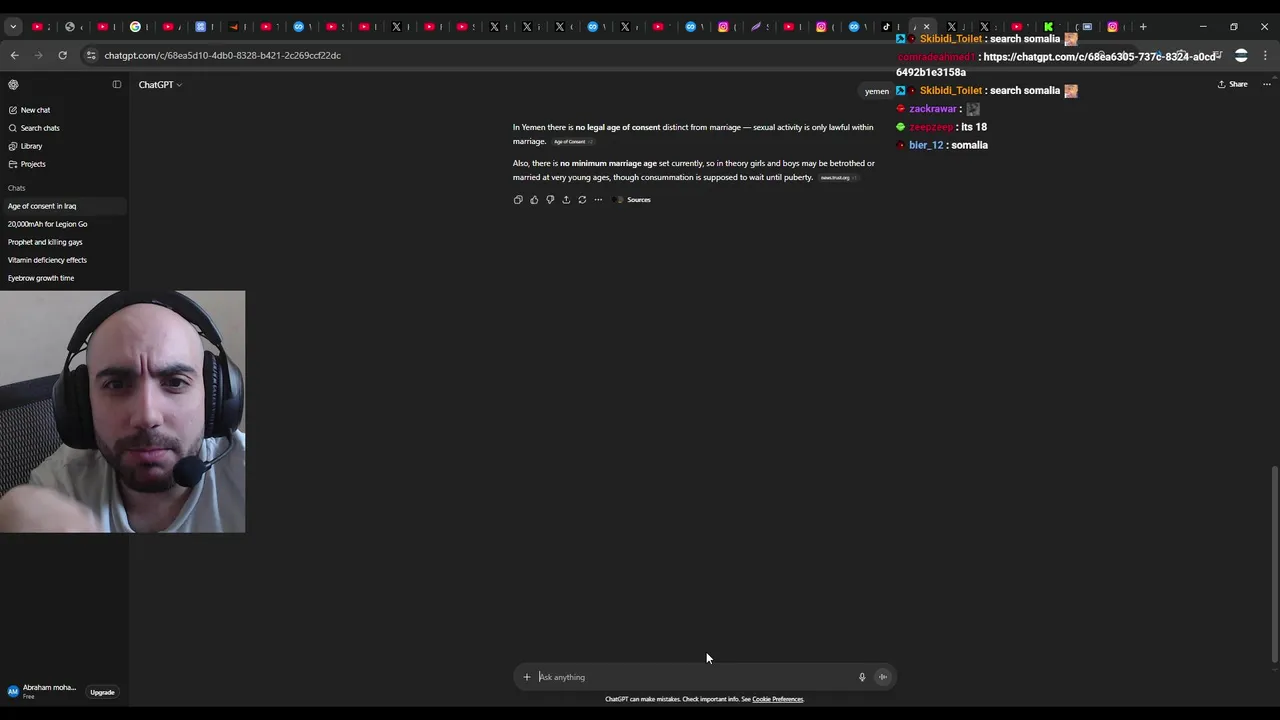This screenshot has width=1280, height=720.
Task: Go back with the browser back arrow
Action: coord(14,55)
